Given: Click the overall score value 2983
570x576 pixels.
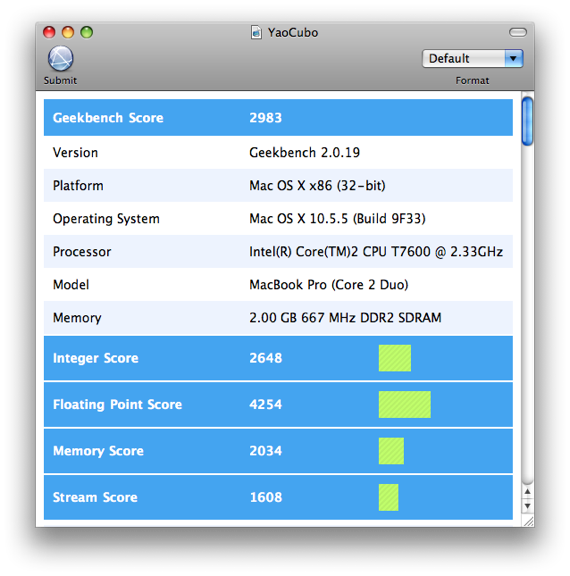Looking at the screenshot, I should click(x=266, y=118).
